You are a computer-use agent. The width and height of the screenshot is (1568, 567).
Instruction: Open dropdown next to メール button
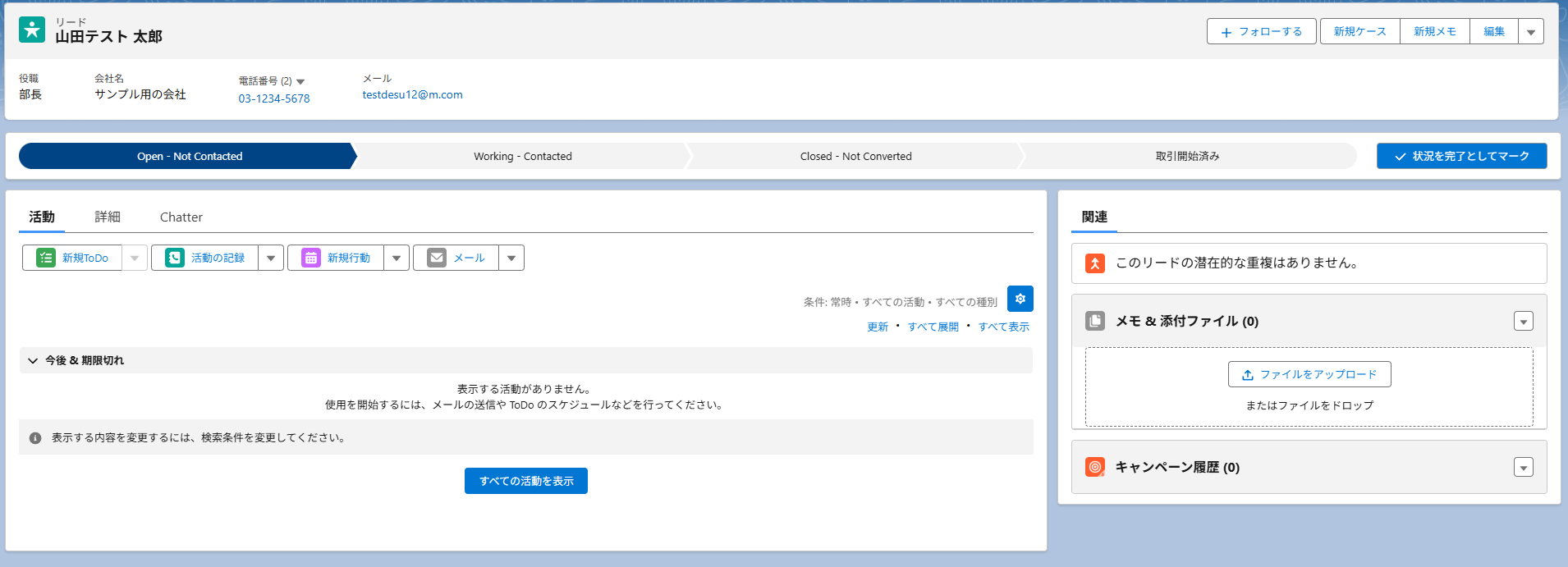tap(511, 258)
